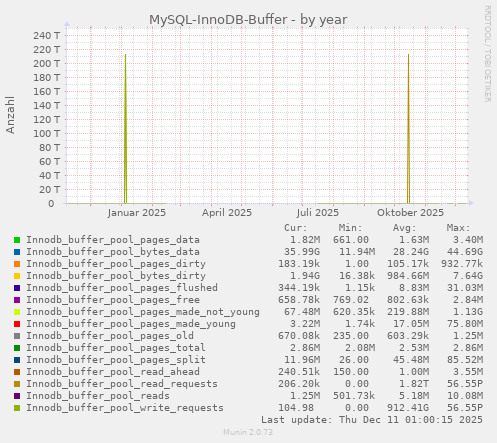
Task: Click the olive read_requests legend swatch
Action: (x=17, y=384)
